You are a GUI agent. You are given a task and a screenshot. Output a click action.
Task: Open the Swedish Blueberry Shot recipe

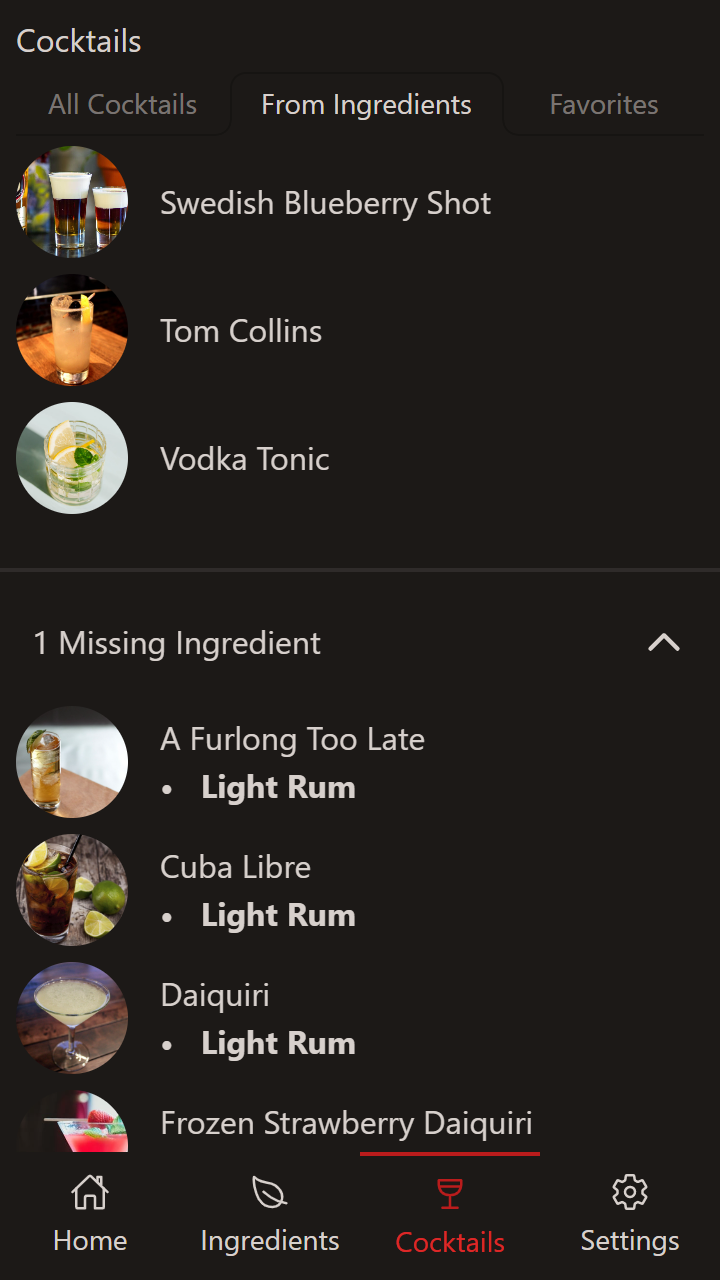tap(325, 203)
